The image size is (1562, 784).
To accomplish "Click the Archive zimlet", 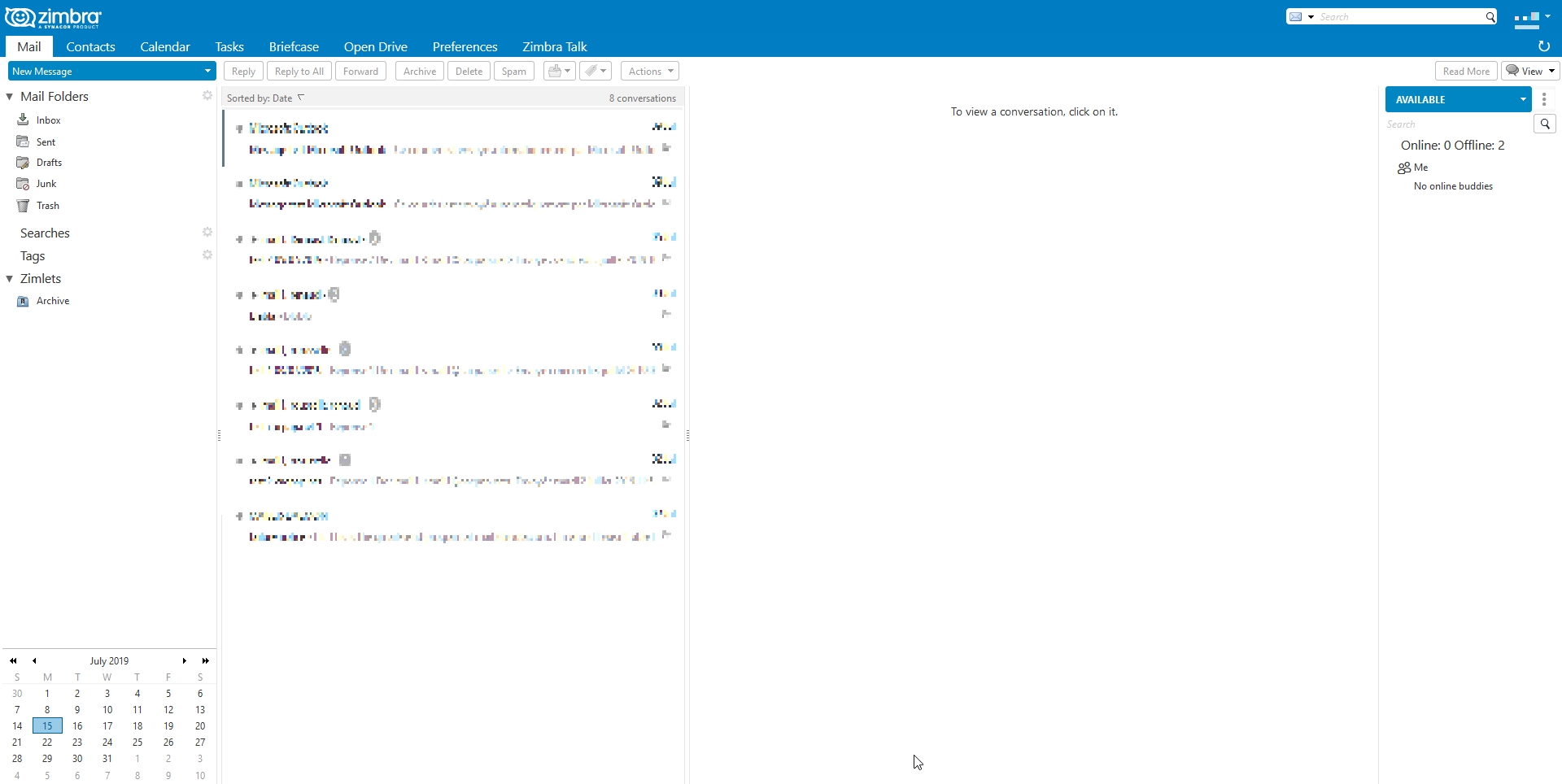I will 53,301.
